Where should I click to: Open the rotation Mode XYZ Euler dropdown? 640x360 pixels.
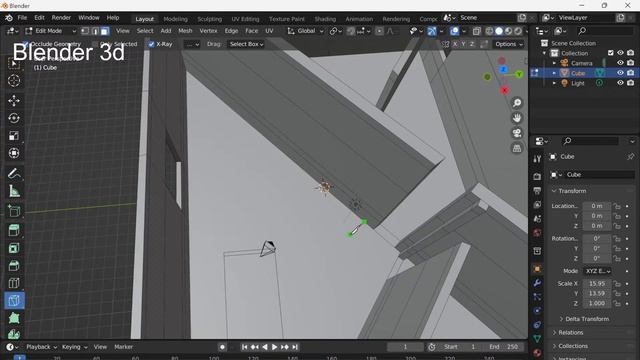point(598,271)
